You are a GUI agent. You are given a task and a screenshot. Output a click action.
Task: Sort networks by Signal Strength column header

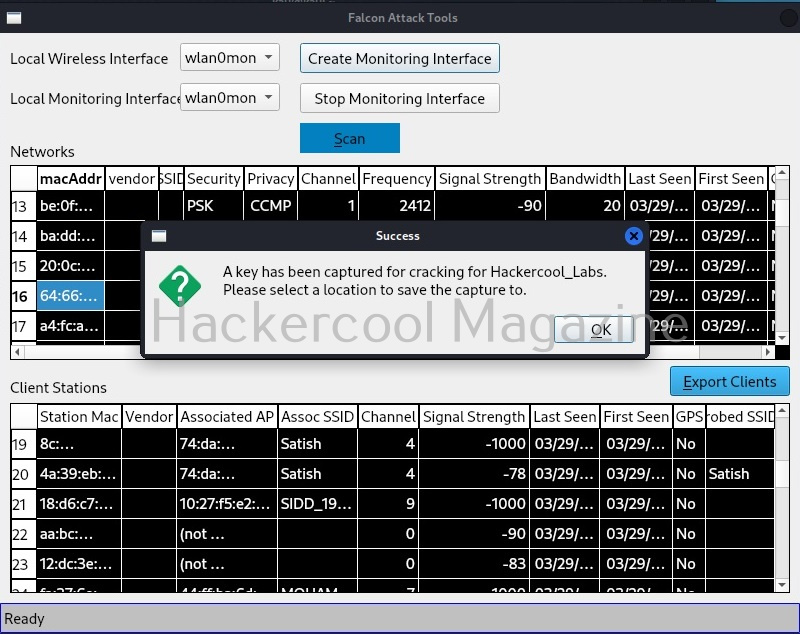(490, 179)
